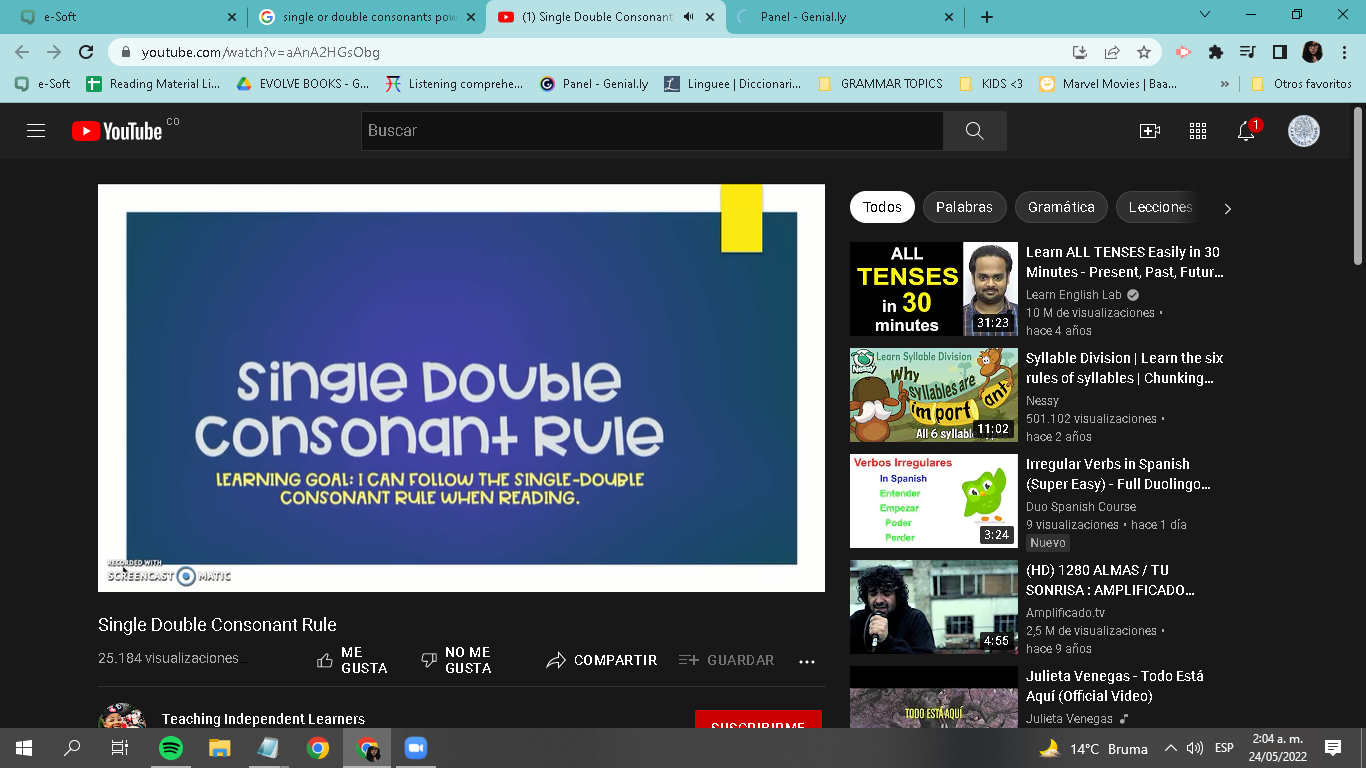Viewport: 1366px width, 768px height.
Task: Click the Suscribirme button
Action: pos(758,722)
